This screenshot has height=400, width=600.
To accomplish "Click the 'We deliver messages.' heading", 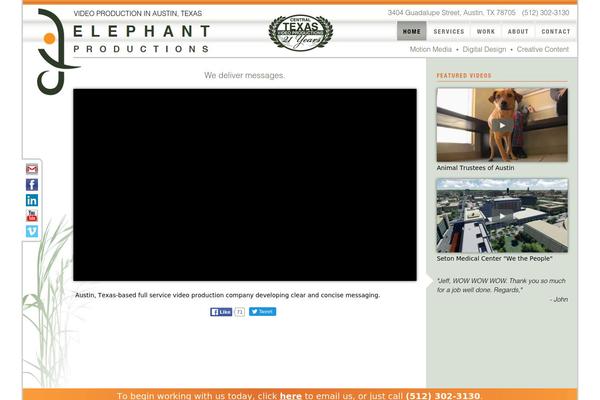I will 244,75.
